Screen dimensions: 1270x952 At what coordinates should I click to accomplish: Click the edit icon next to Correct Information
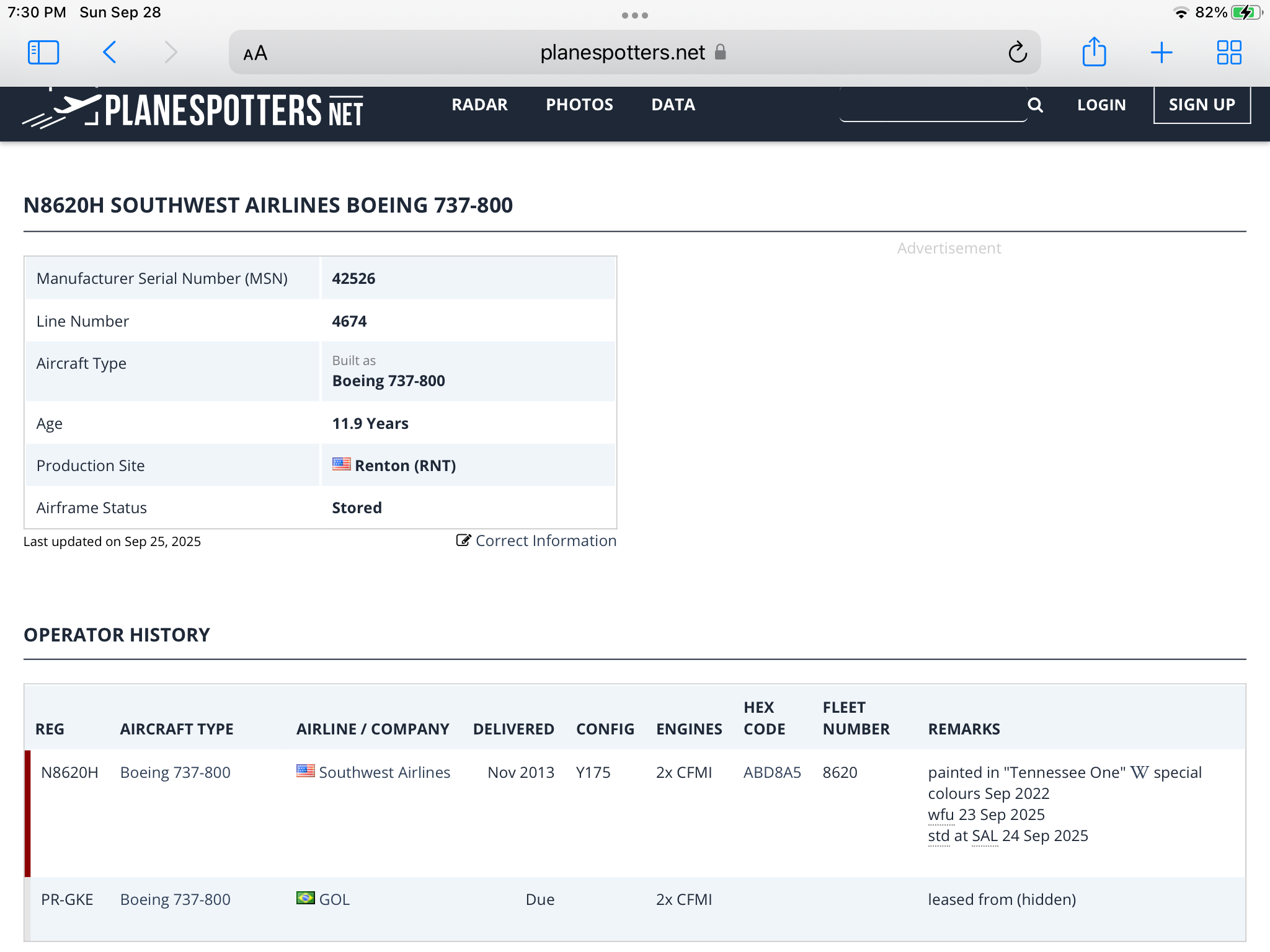(x=463, y=540)
